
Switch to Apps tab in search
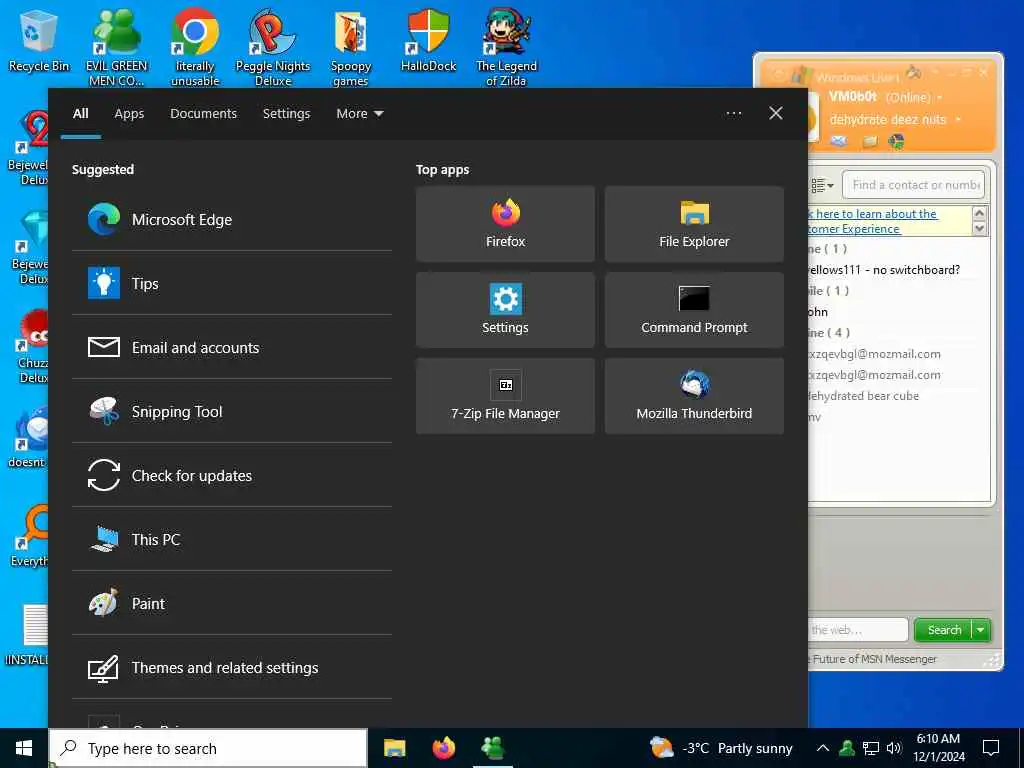[129, 114]
